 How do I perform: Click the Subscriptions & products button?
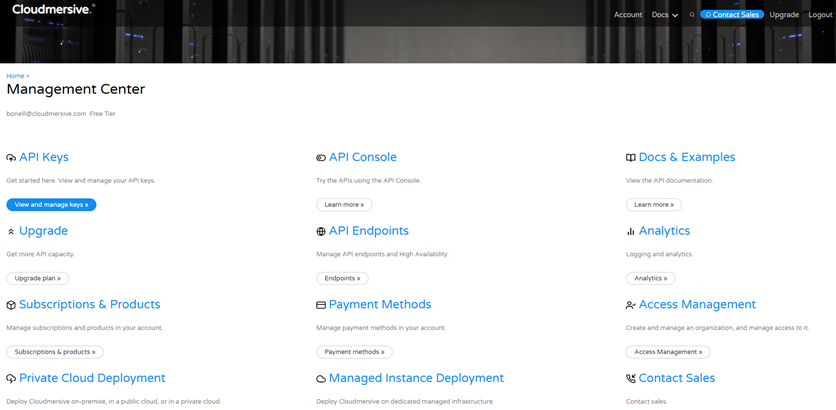click(55, 352)
